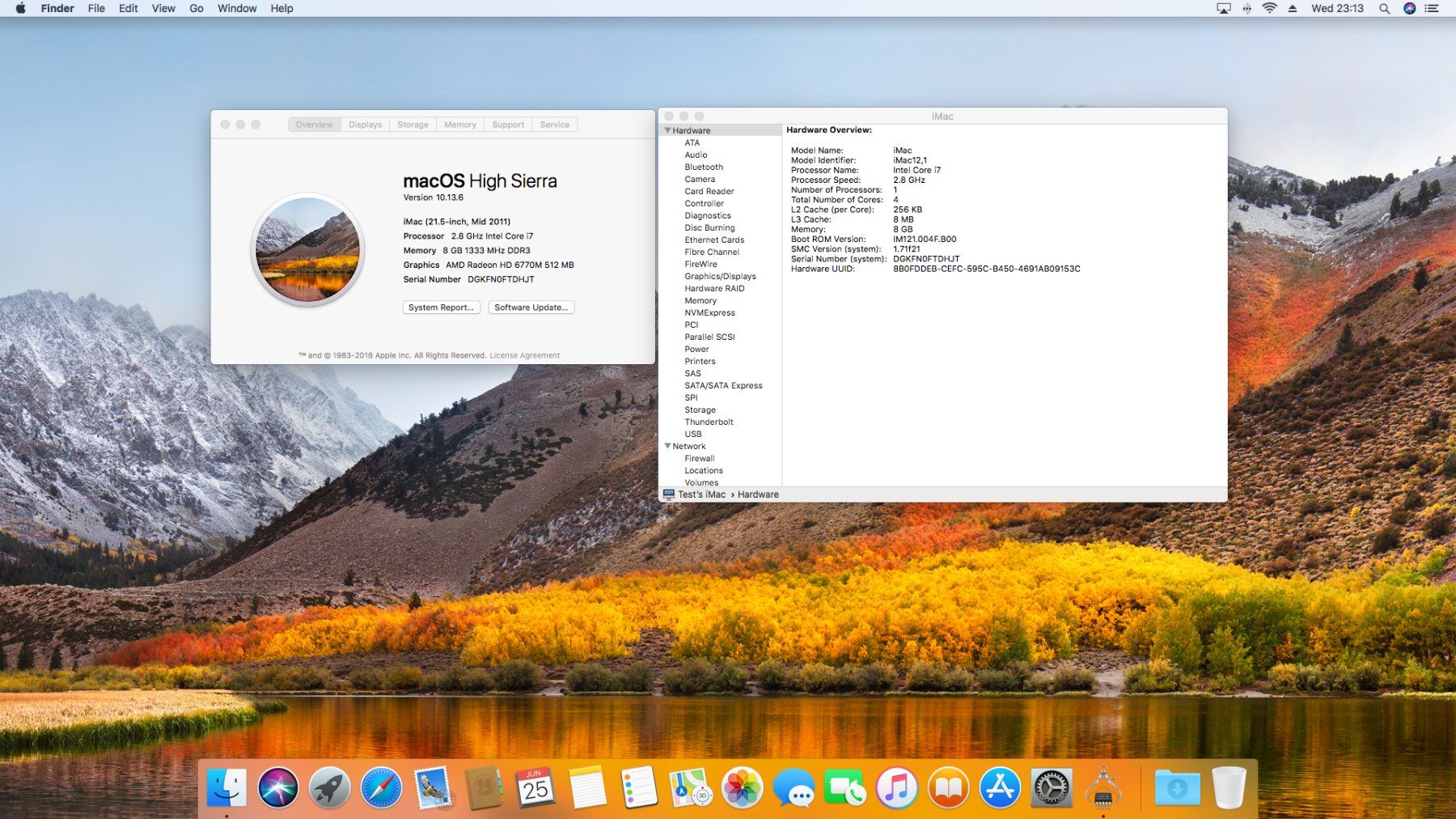Open Trash in Dock
This screenshot has width=1456, height=819.
[x=1229, y=787]
